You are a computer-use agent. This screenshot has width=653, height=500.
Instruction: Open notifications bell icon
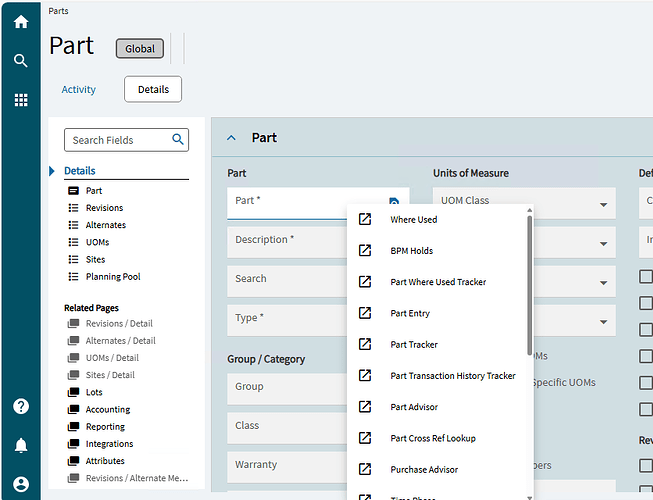21,445
